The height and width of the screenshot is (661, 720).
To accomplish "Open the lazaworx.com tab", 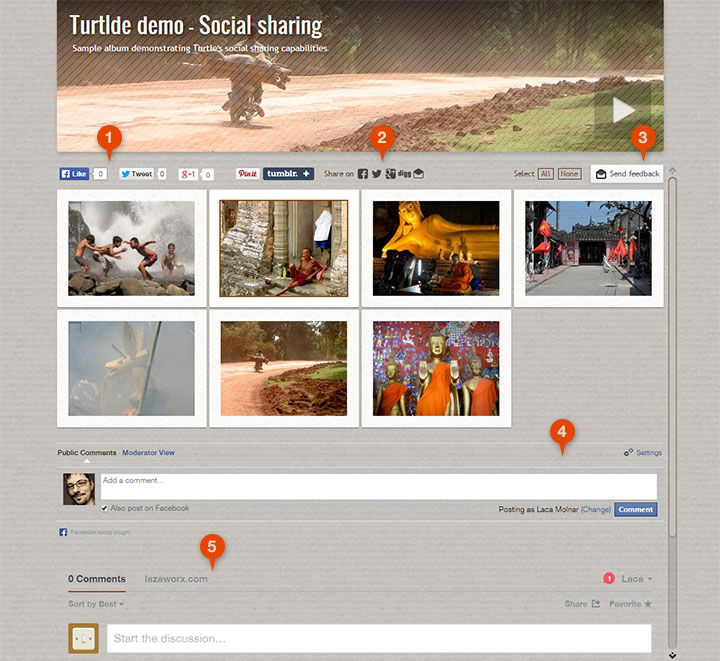I will [x=176, y=579].
